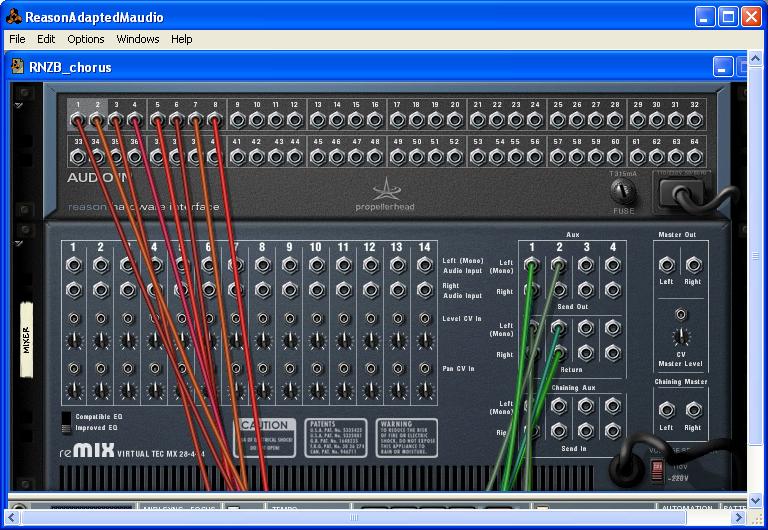Open the File menu
This screenshot has width=768, height=530.
[17, 39]
